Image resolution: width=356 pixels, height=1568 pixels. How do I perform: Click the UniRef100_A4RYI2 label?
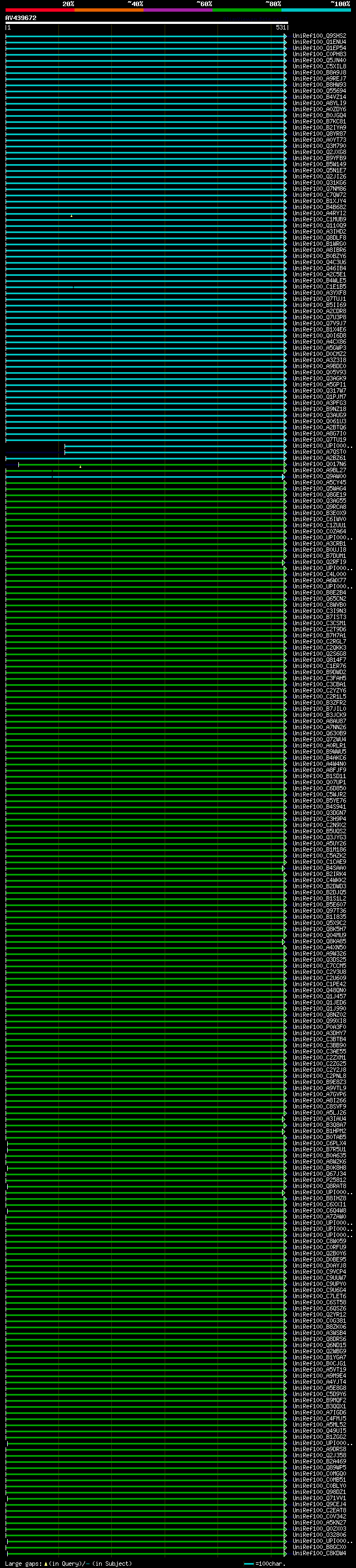click(x=319, y=213)
